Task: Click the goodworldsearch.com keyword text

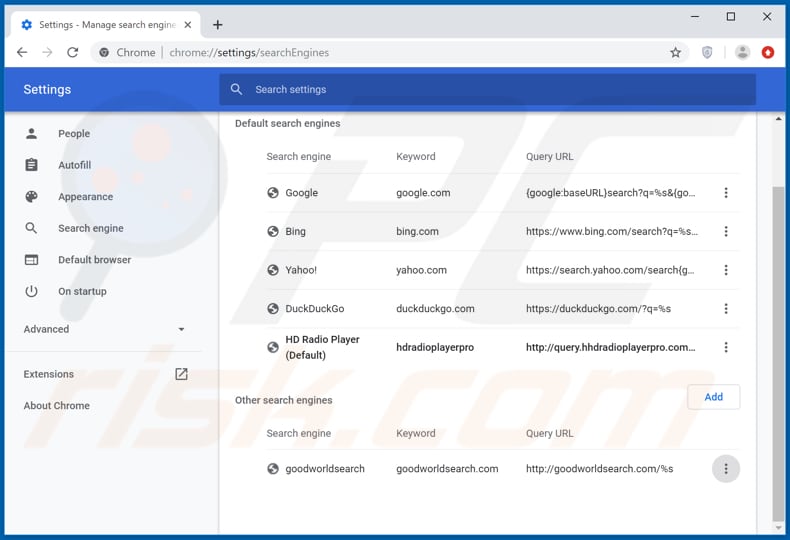Action: click(x=447, y=468)
